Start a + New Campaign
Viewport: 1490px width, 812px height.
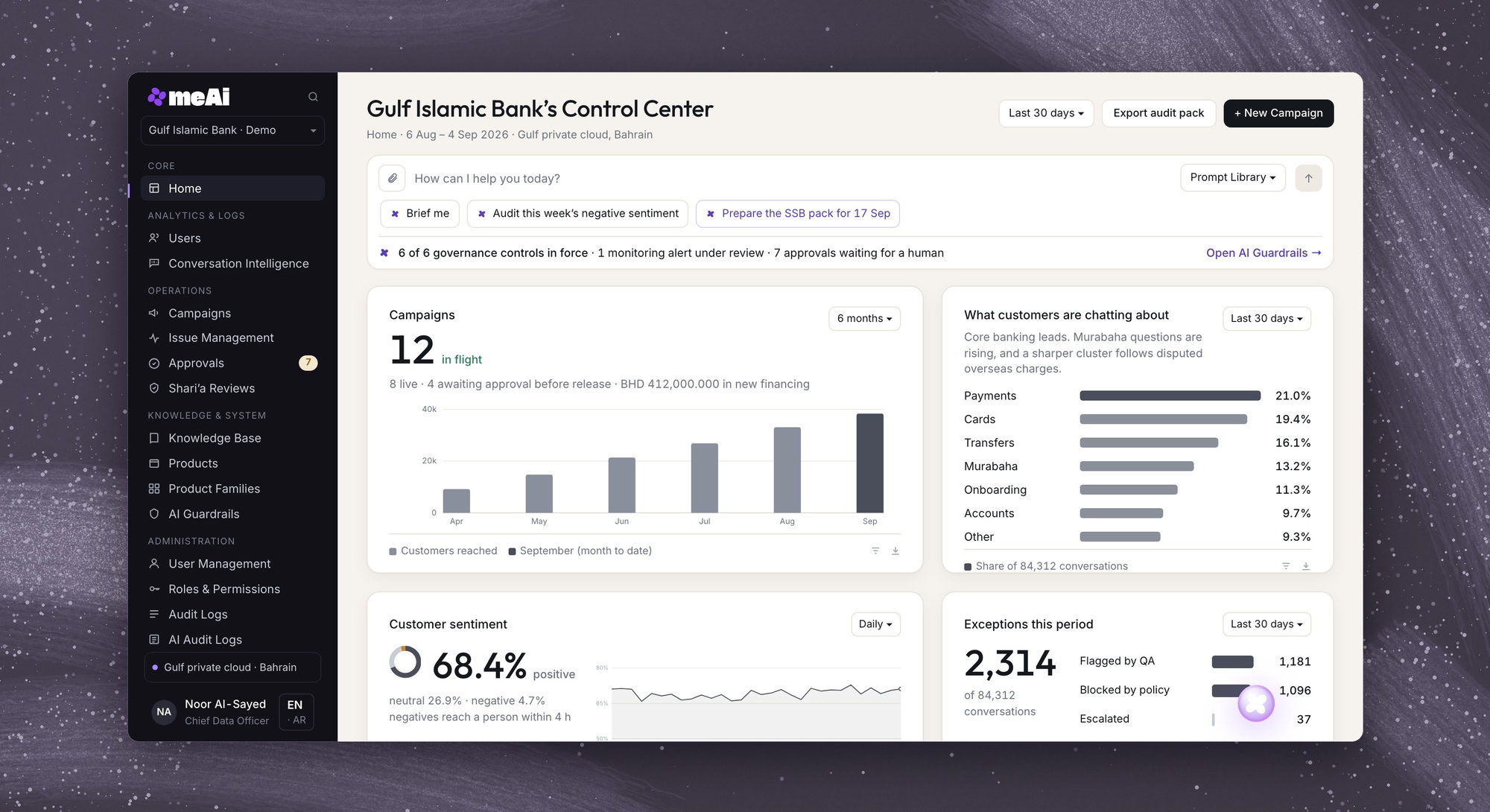[x=1278, y=113]
